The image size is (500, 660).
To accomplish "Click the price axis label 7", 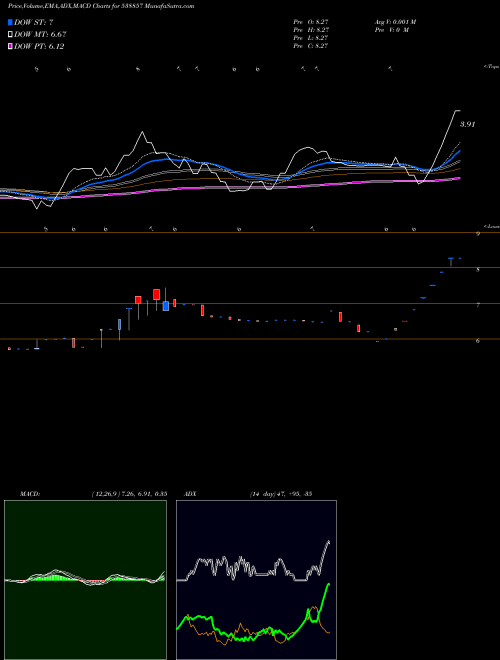I will tap(478, 305).
